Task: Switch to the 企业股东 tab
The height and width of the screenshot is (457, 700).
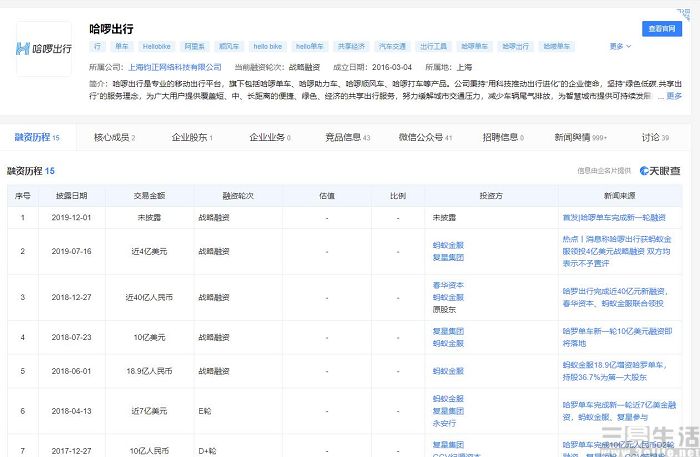Action: [192, 137]
